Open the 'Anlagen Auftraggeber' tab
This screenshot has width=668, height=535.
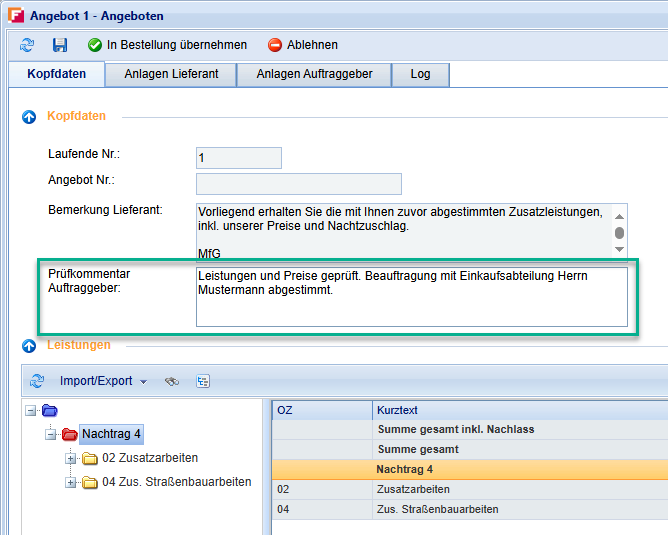click(x=314, y=74)
